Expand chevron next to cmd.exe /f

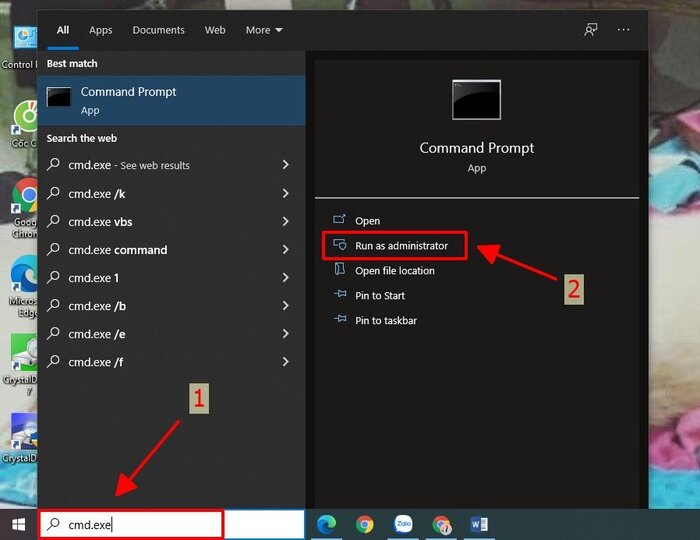point(286,362)
